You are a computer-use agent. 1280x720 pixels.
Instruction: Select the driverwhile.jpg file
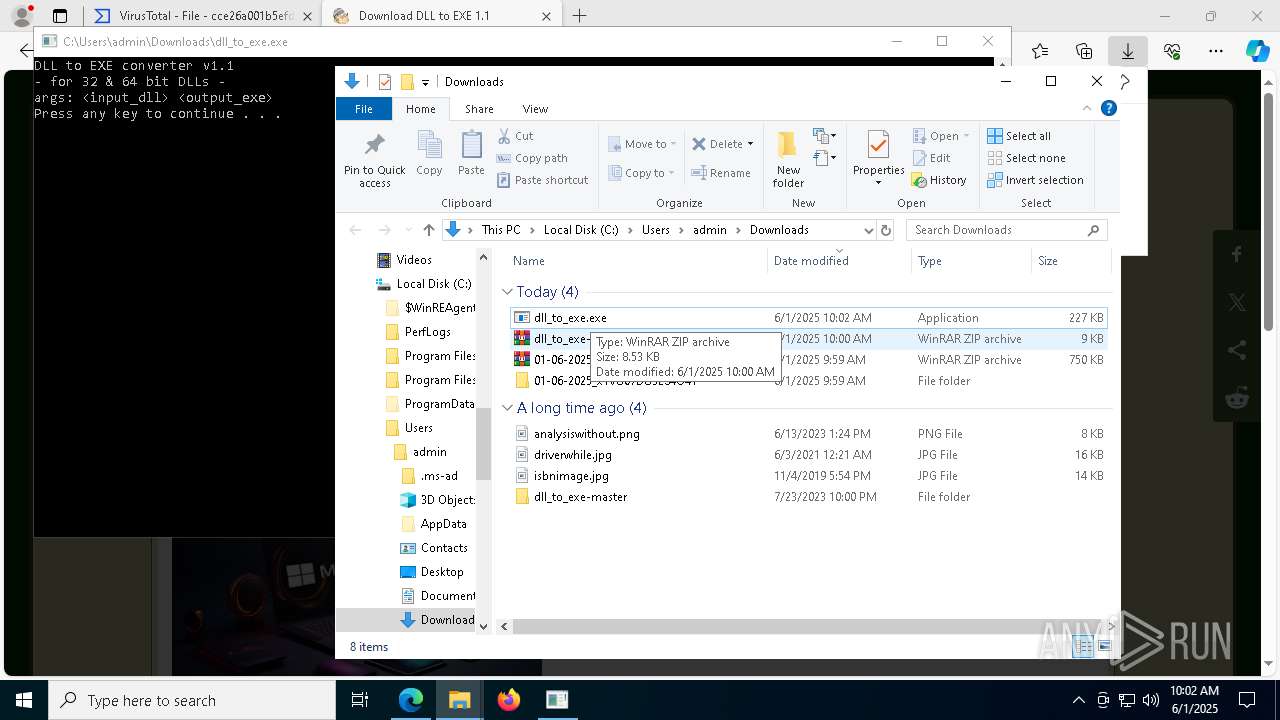808,455
